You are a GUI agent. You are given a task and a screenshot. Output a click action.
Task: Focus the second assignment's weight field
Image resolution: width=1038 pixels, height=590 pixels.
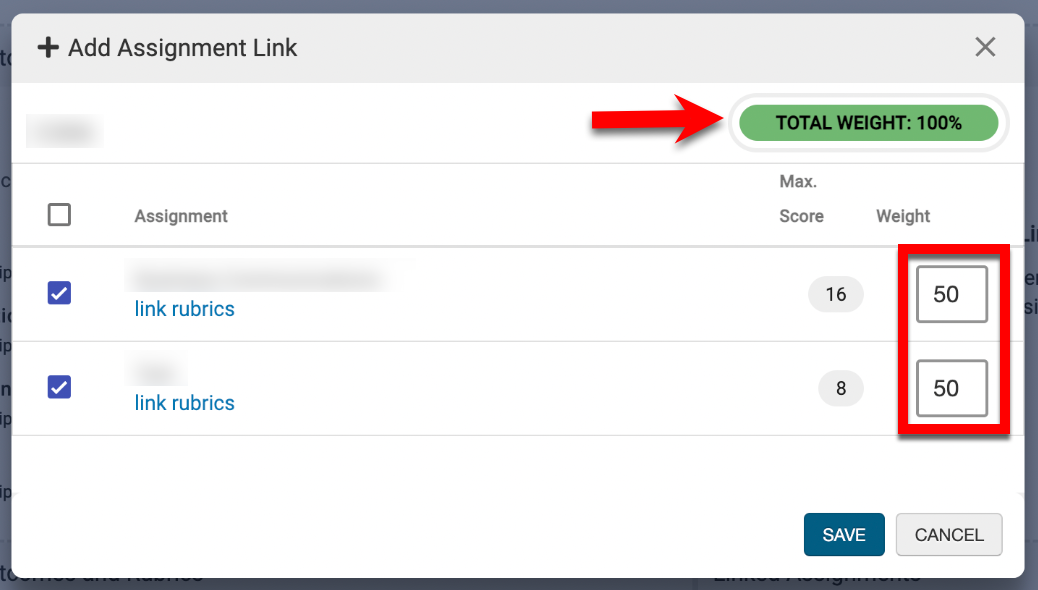point(952,388)
